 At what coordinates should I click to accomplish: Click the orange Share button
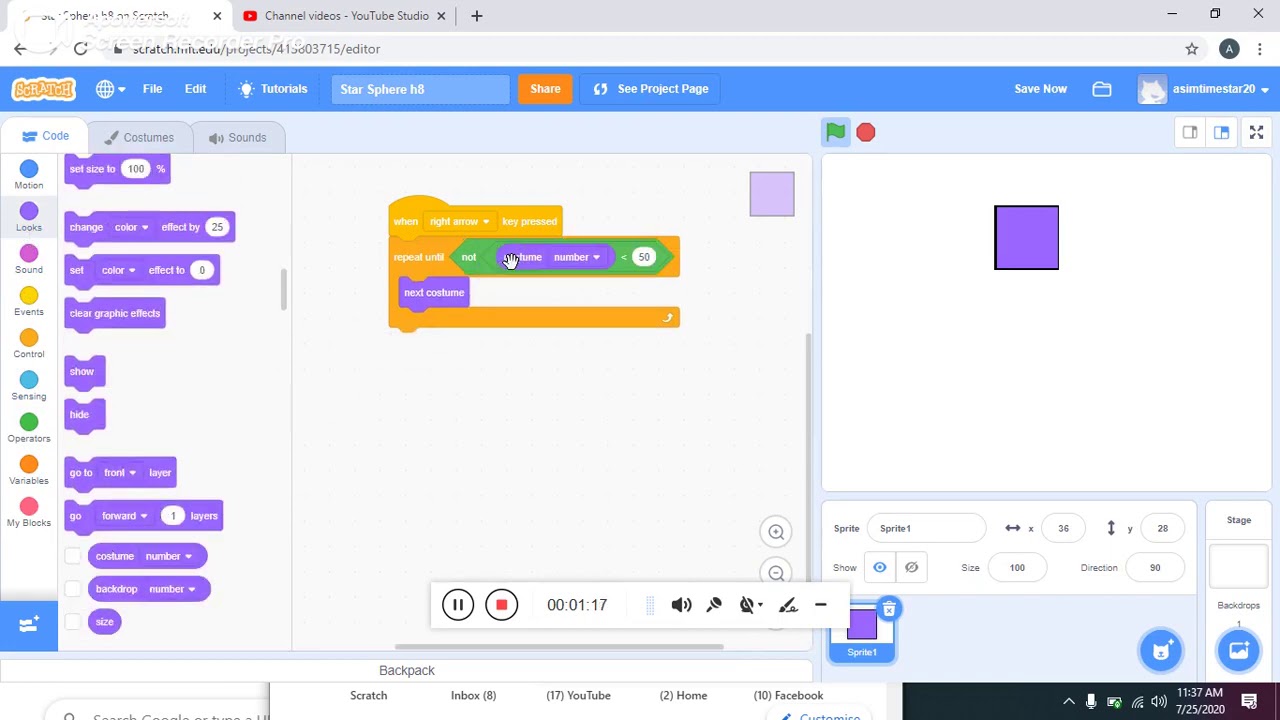pos(545,89)
